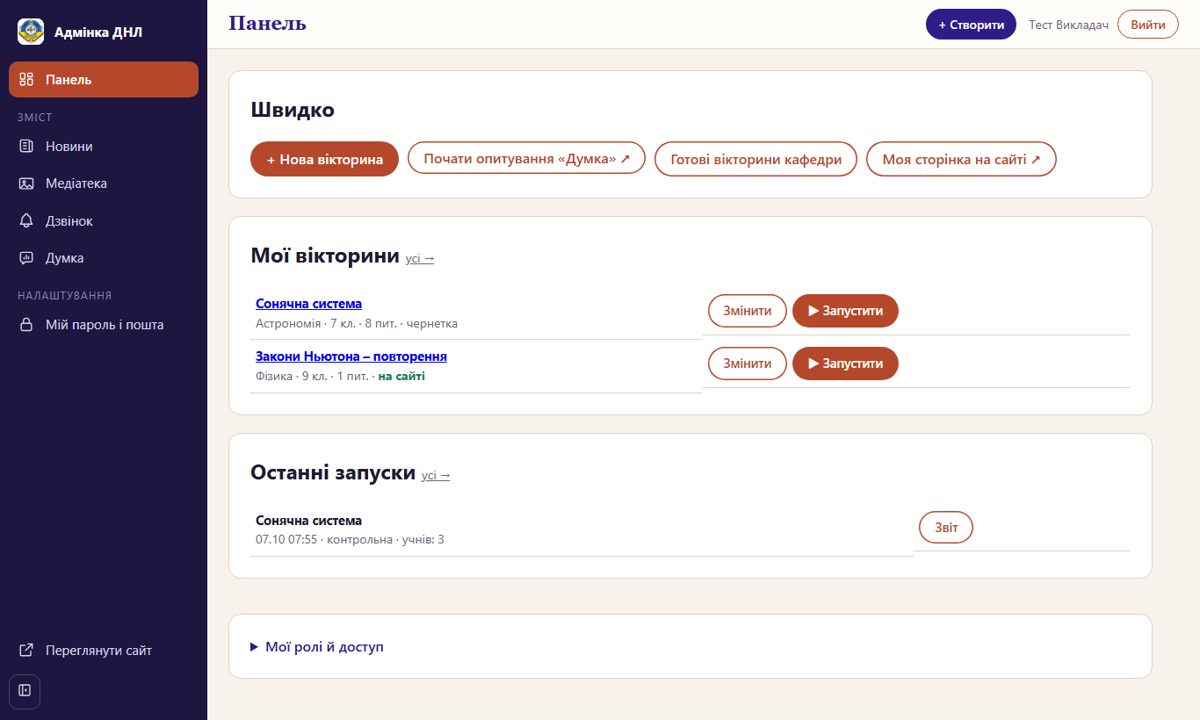The height and width of the screenshot is (720, 1200).
Task: Launch Закони Ньютона with Запустити
Action: tap(846, 364)
